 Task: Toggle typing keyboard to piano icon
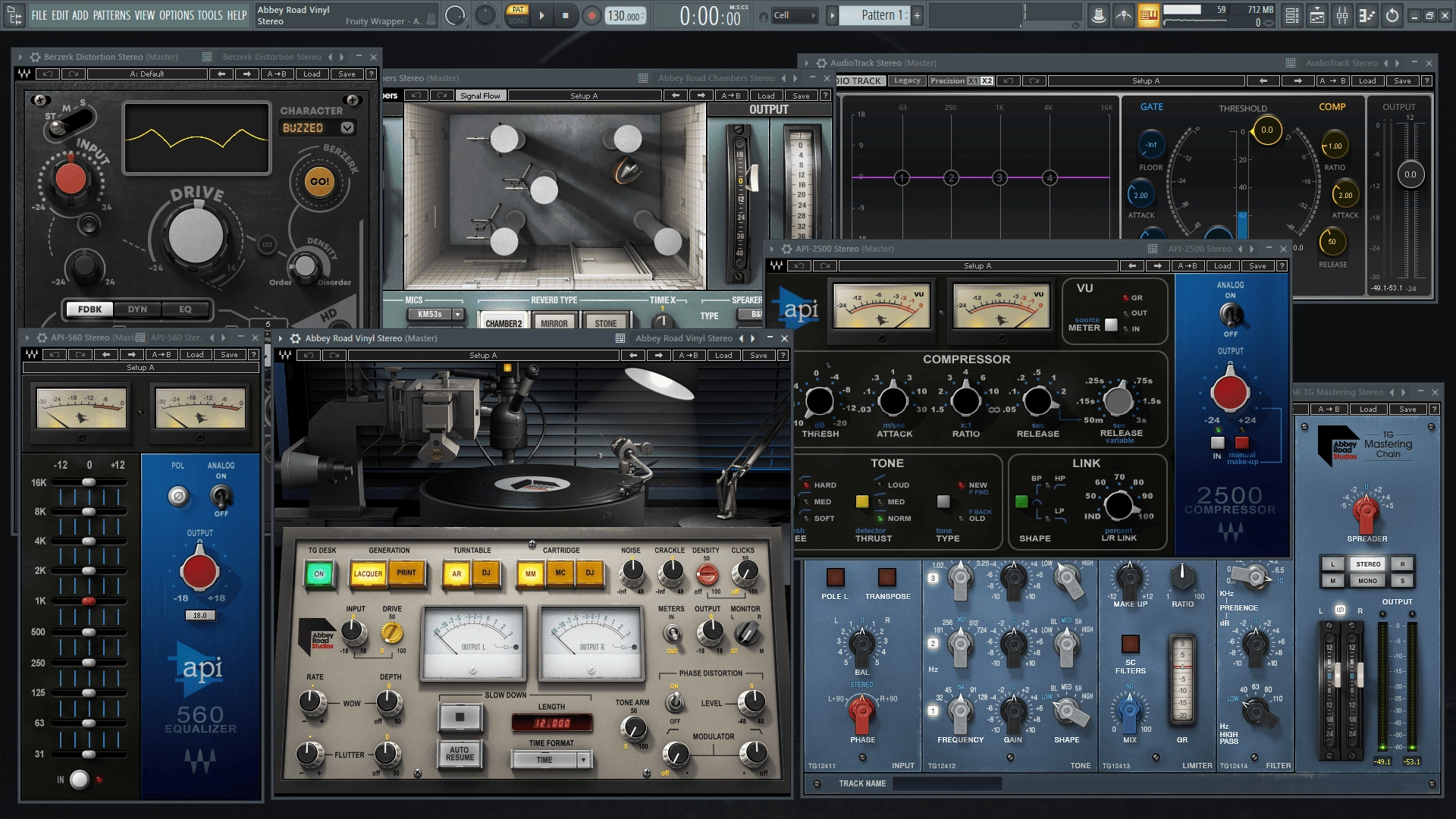click(1148, 15)
